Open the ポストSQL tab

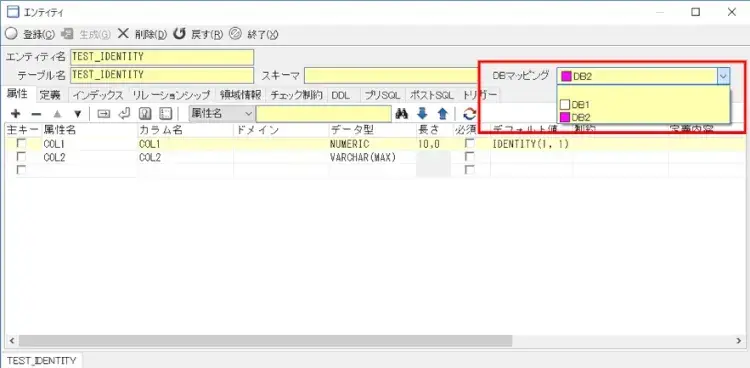(x=431, y=95)
